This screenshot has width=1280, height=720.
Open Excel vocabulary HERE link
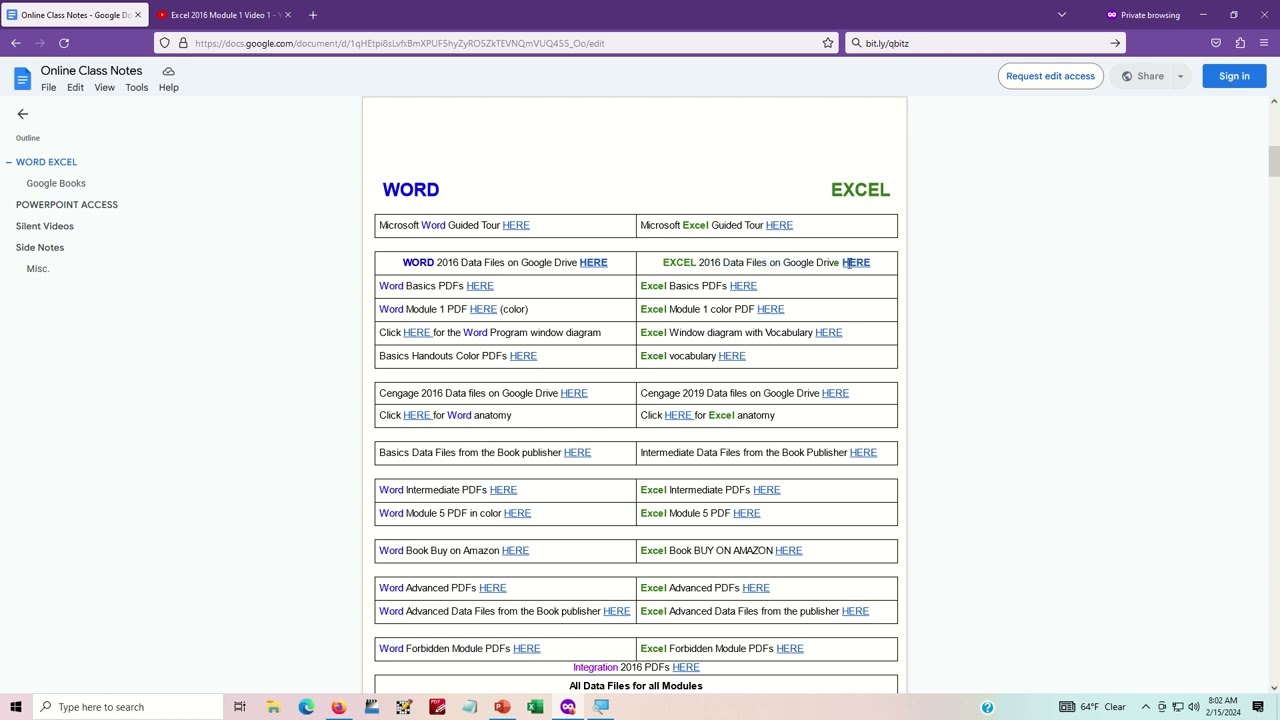click(732, 356)
